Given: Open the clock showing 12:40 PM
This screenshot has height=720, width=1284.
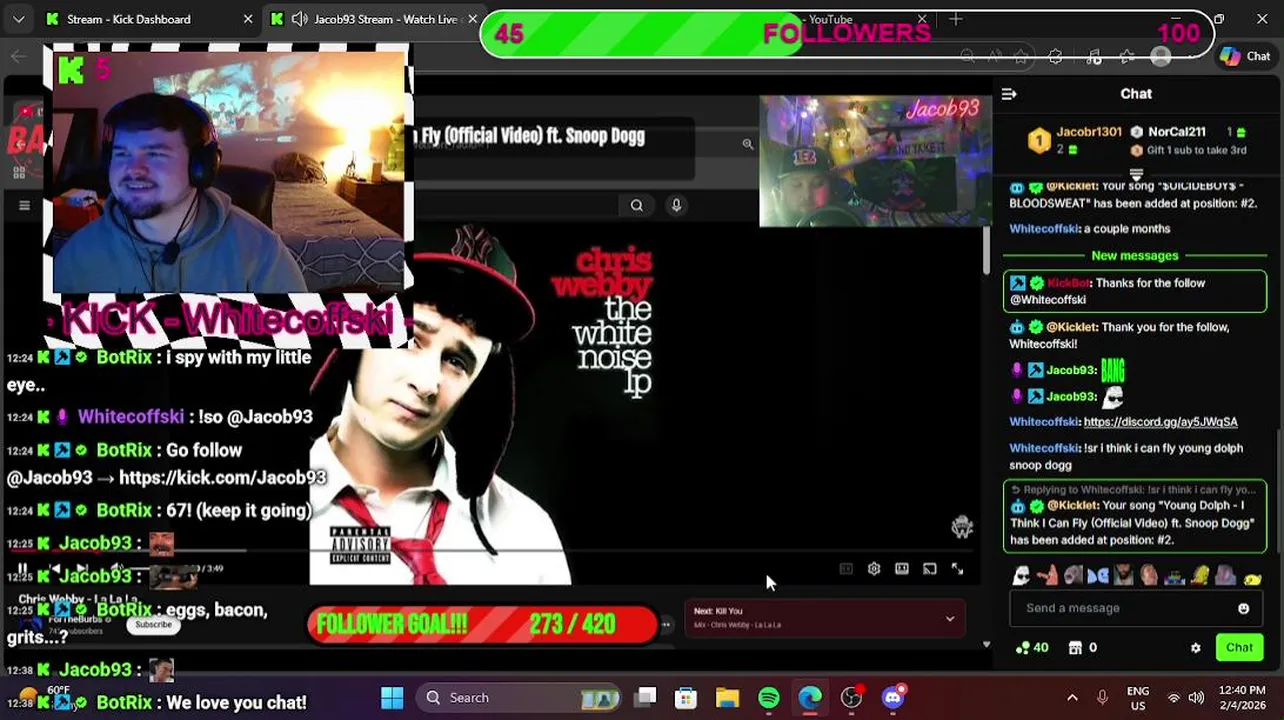Looking at the screenshot, I should [x=1244, y=698].
